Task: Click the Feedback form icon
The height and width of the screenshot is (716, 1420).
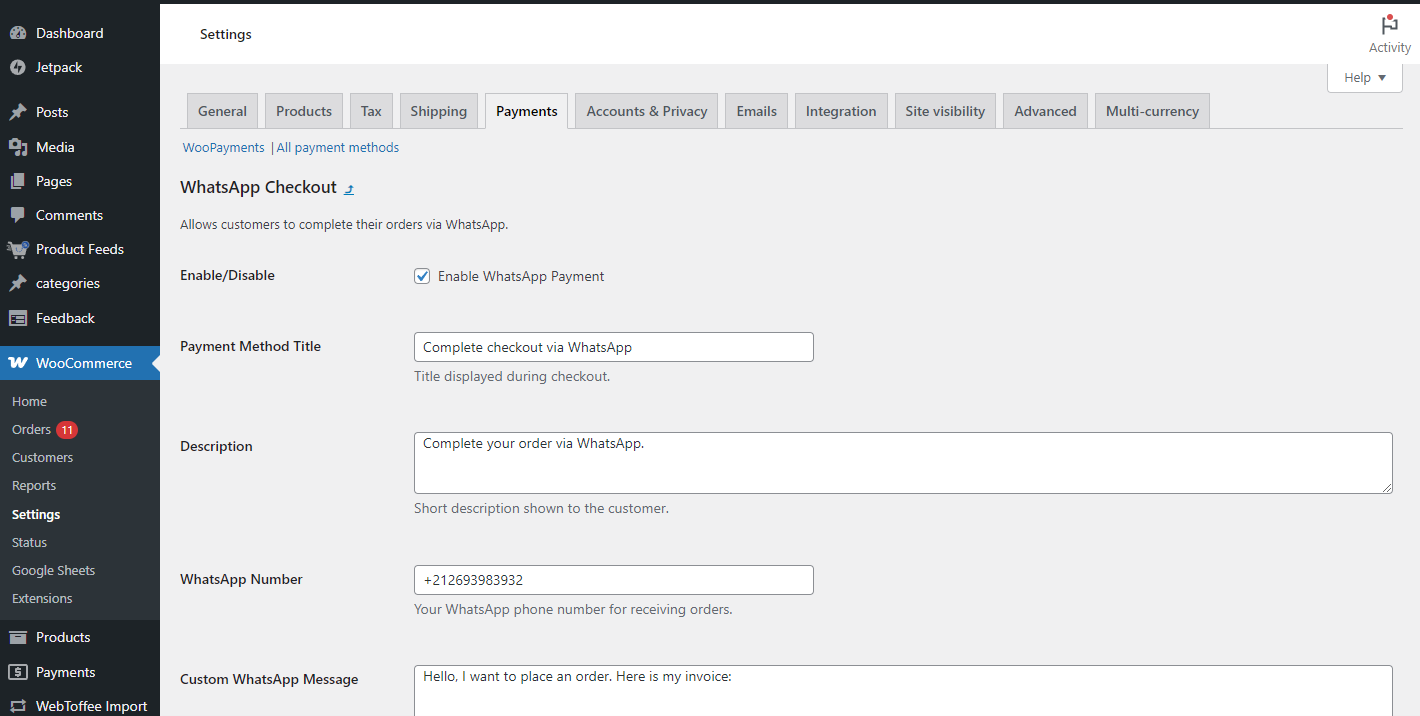Action: tap(18, 318)
